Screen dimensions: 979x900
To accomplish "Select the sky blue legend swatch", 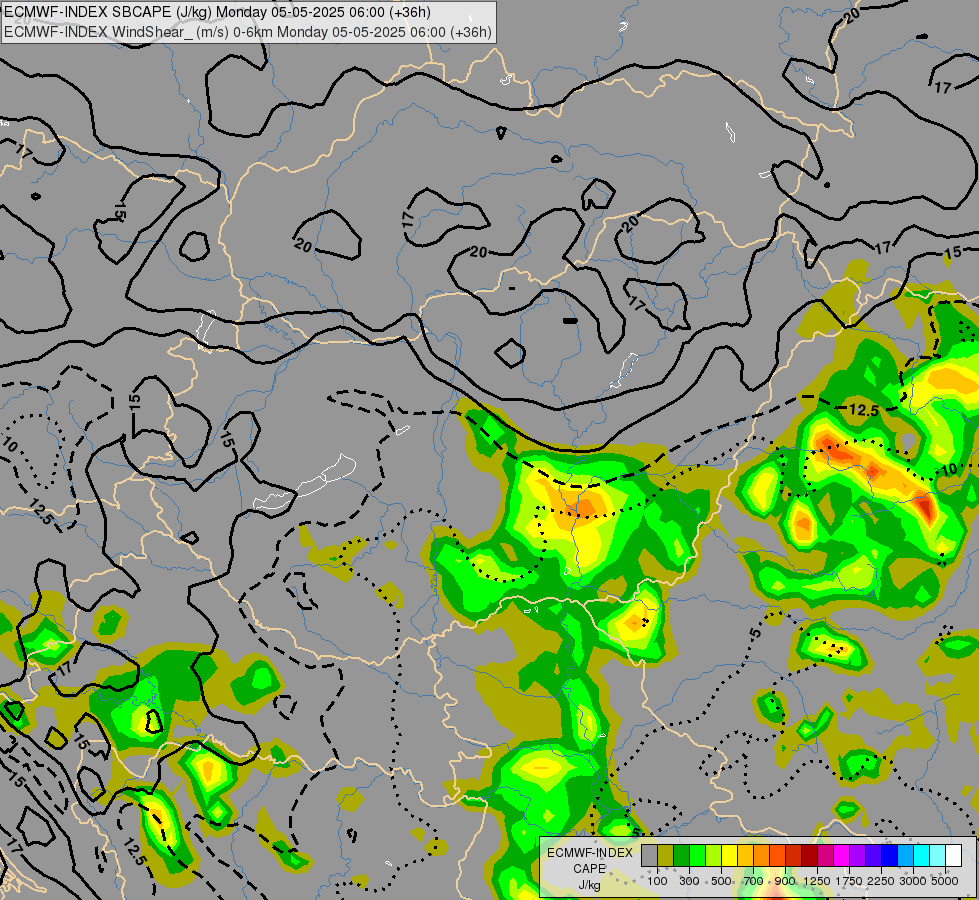I will click(905, 855).
